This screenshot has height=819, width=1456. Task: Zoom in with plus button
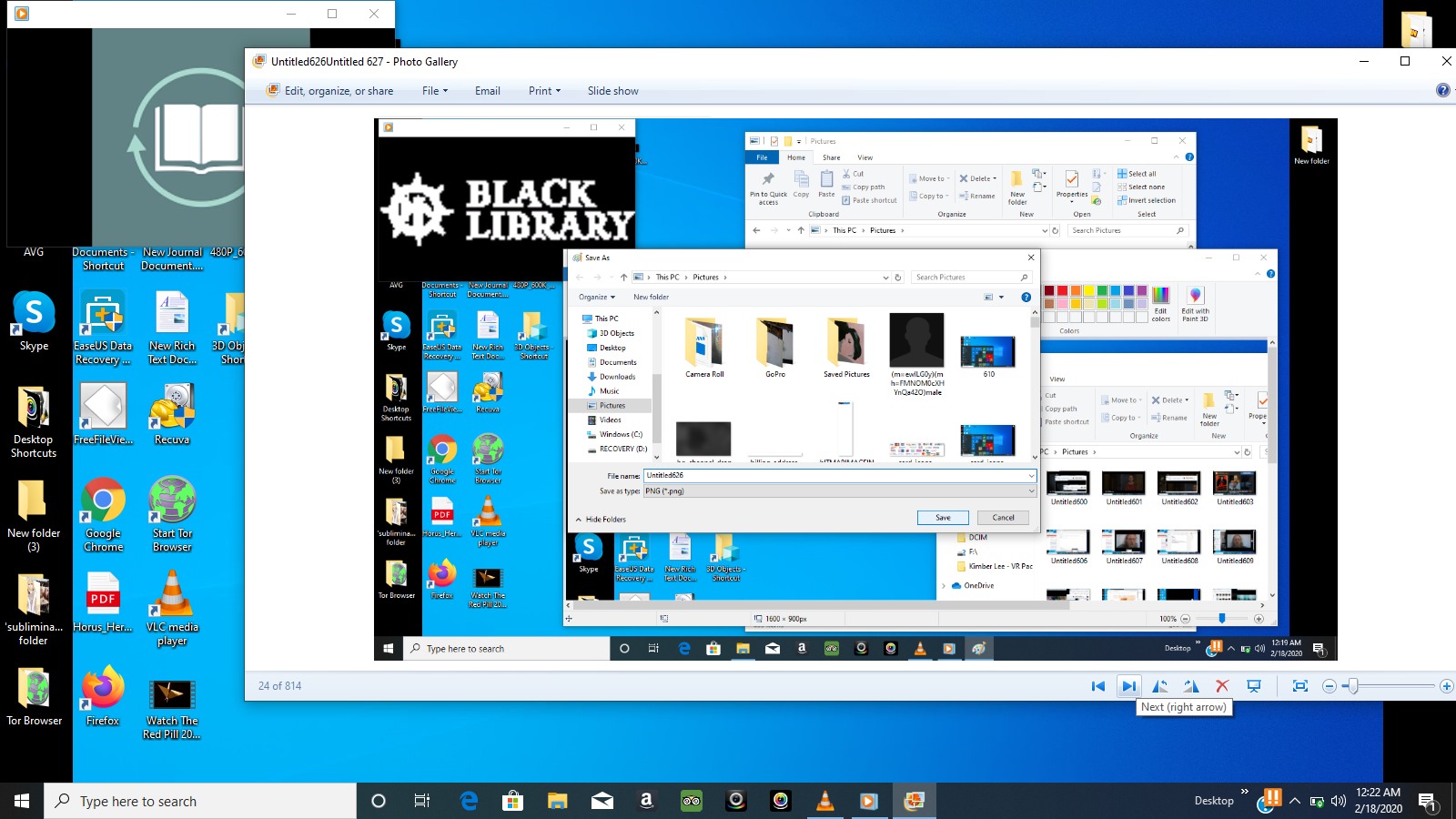coord(1446,686)
